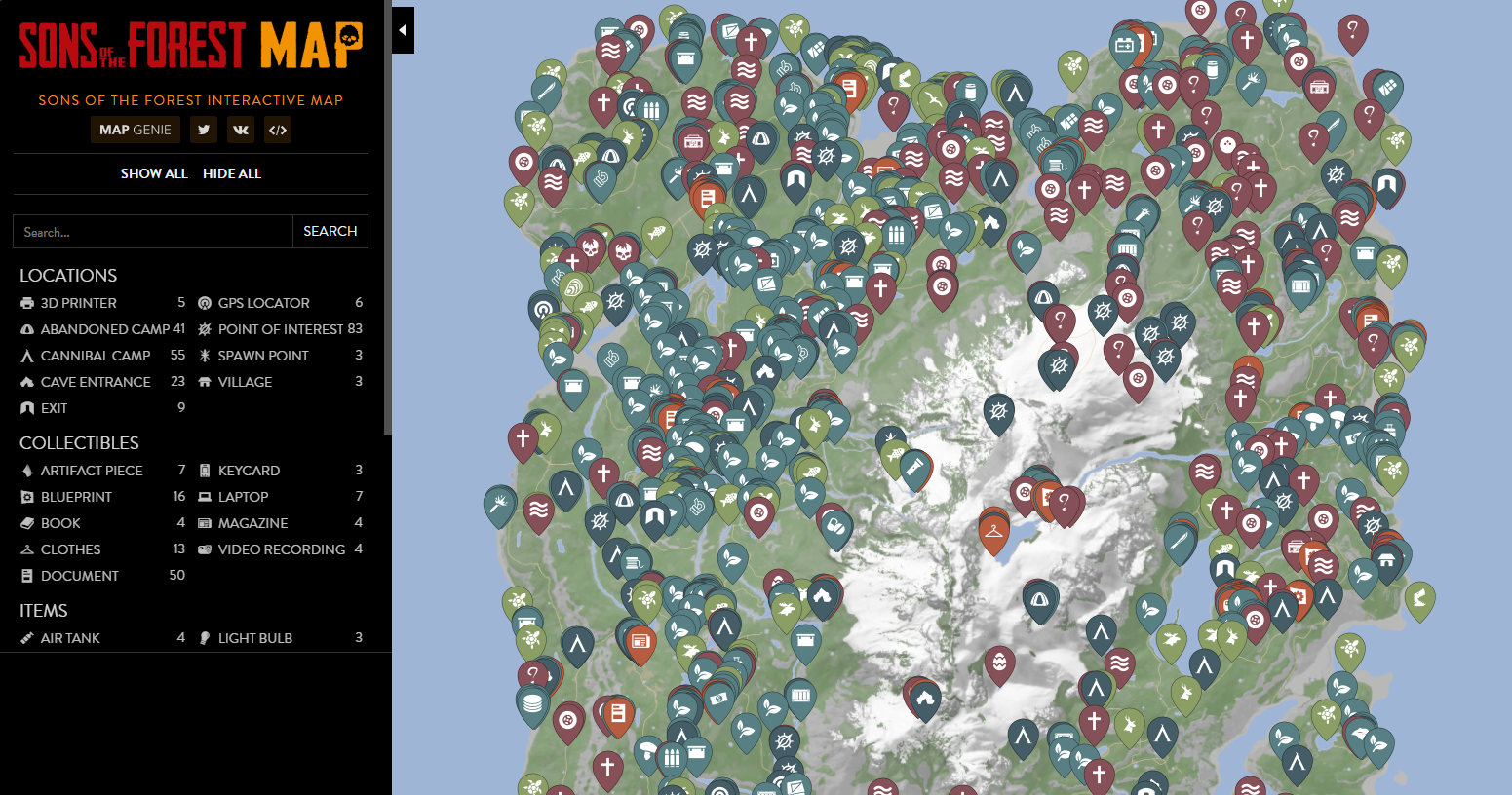1512x795 pixels.
Task: Click the book icon beside BOOK
Action: (x=27, y=523)
